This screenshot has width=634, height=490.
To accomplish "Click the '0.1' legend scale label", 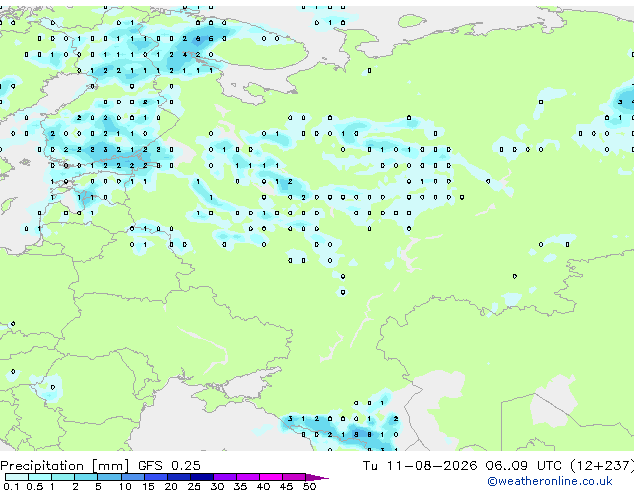I will coord(11,486).
